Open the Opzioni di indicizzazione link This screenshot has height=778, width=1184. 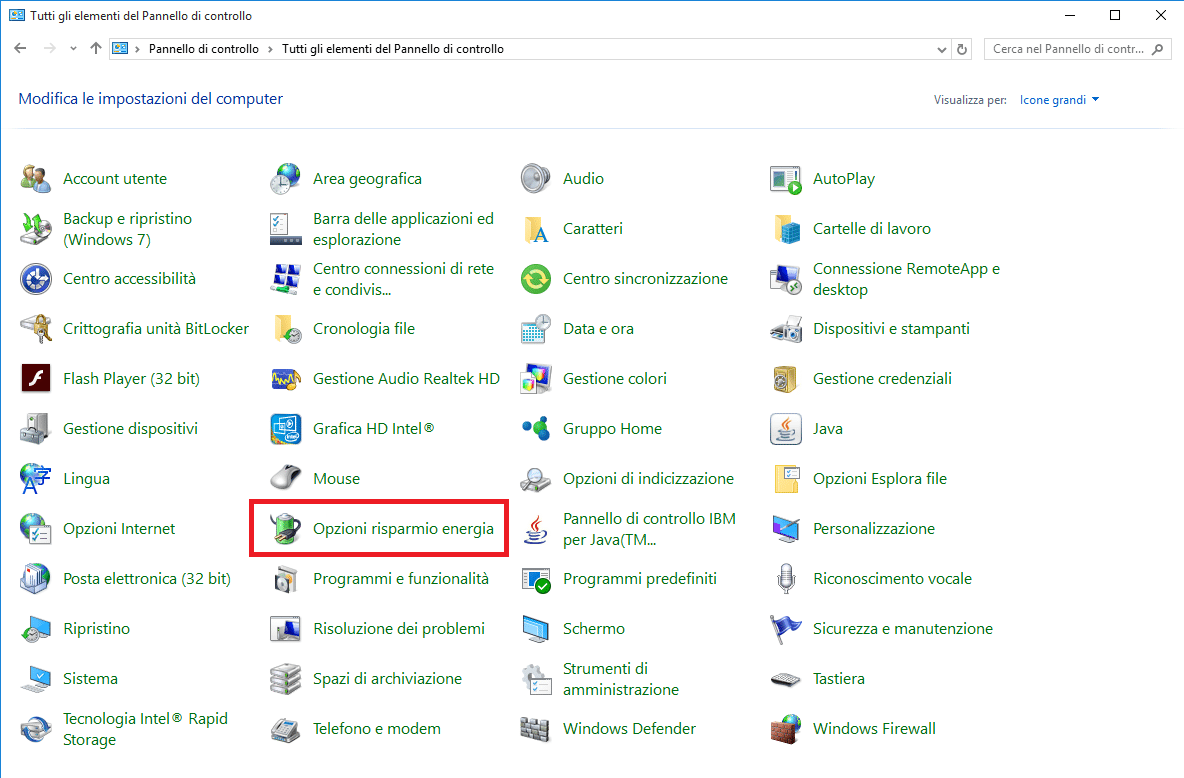[x=648, y=478]
